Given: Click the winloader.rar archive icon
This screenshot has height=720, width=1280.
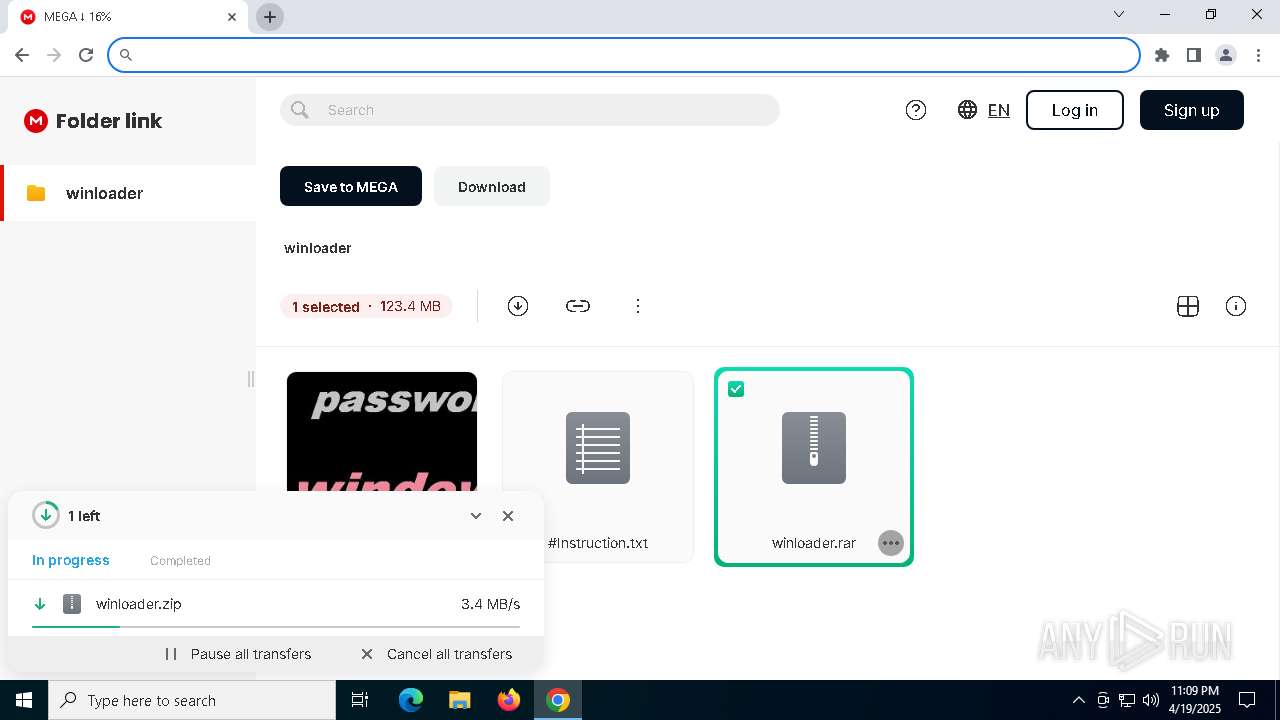Looking at the screenshot, I should coord(814,448).
